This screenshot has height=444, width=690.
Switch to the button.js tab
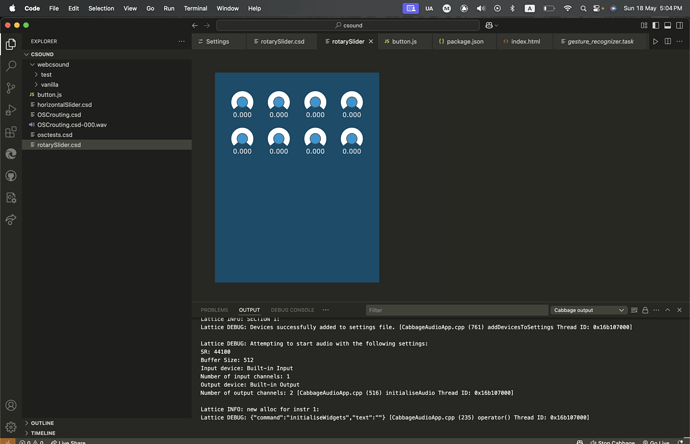[404, 41]
